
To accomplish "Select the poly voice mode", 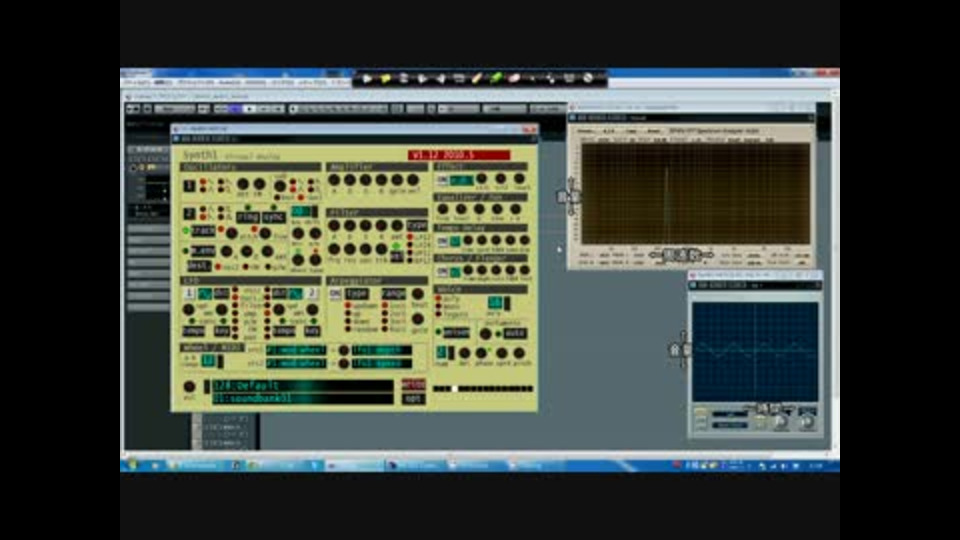I will tap(438, 299).
